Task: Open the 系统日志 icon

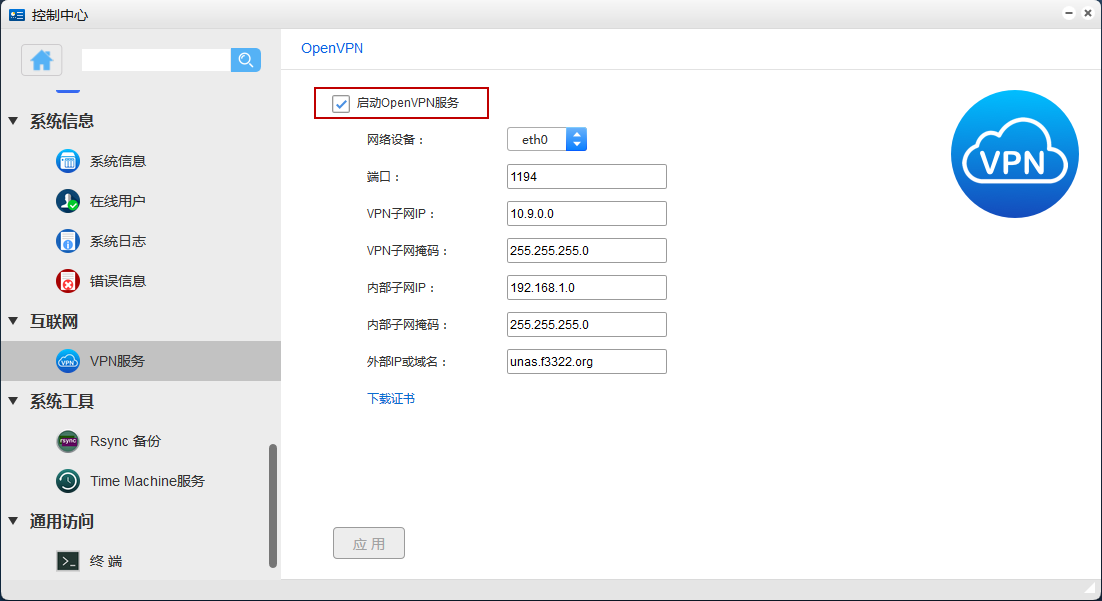Action: click(68, 241)
